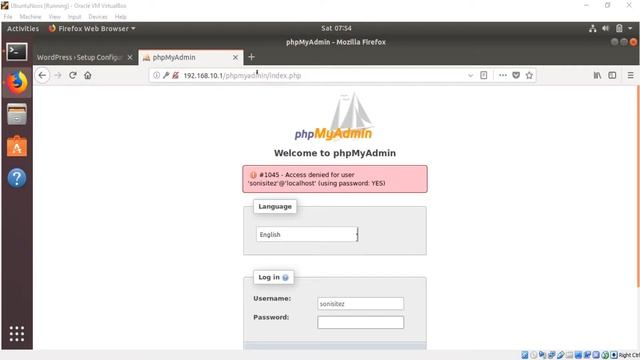
Task: Open the VirtualBox Input menu
Action: (x=74, y=17)
